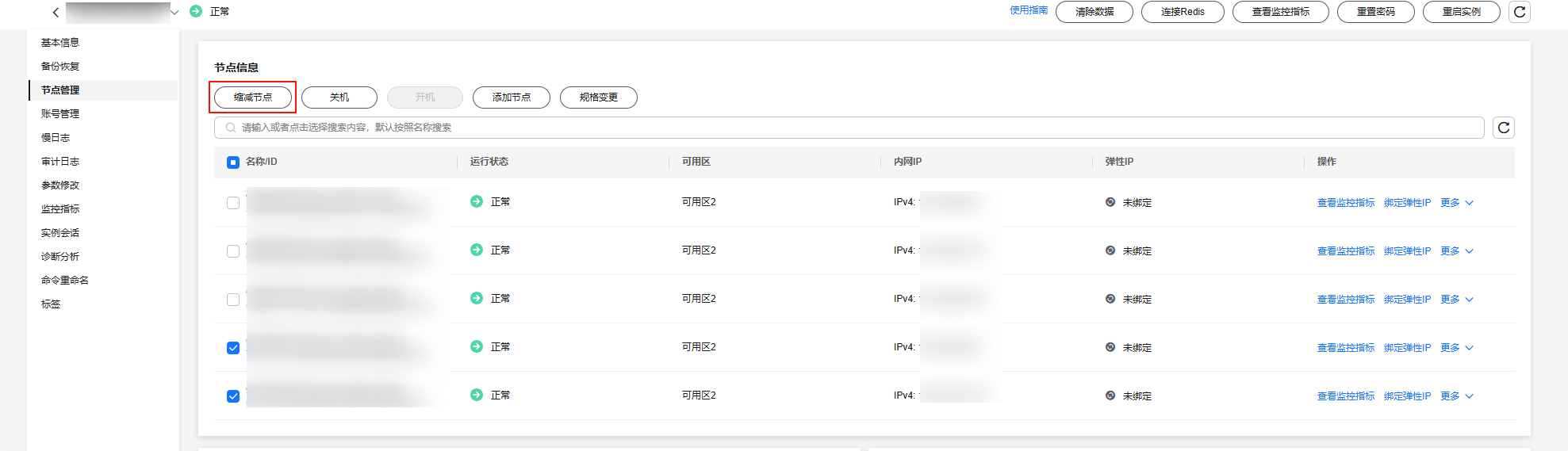The image size is (1568, 451).
Task: Click the back arrow icon at top left
Action: 56,12
